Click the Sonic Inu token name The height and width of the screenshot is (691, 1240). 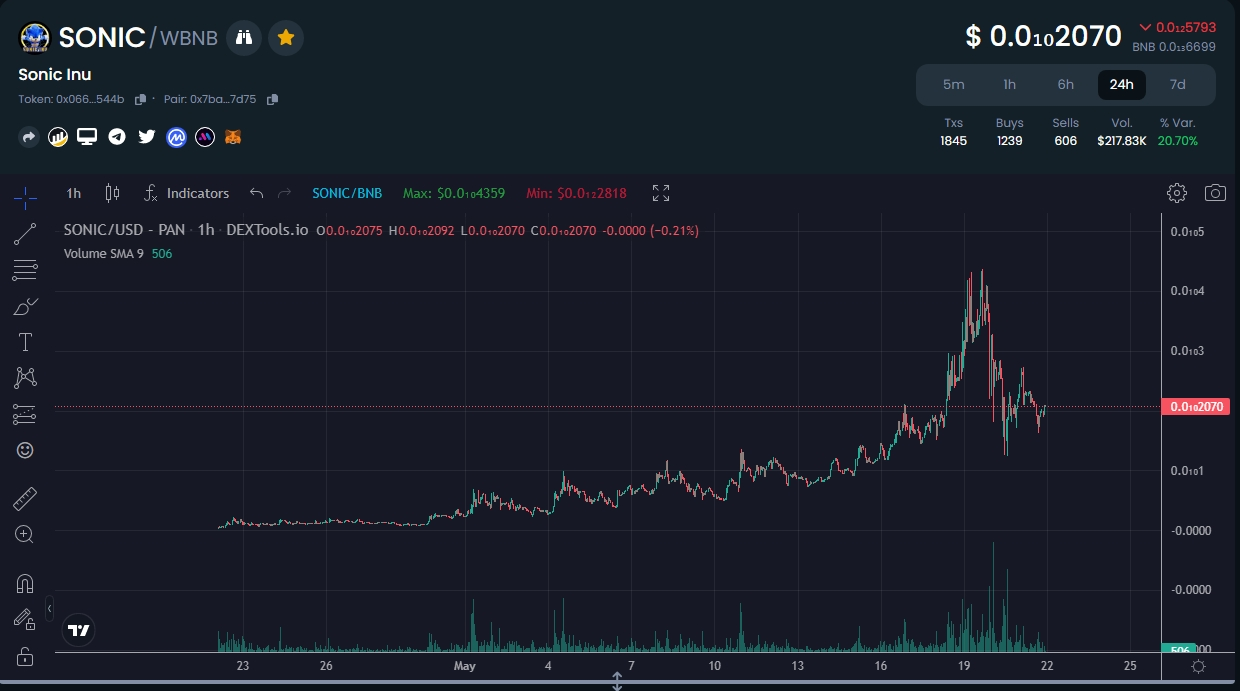coord(55,75)
